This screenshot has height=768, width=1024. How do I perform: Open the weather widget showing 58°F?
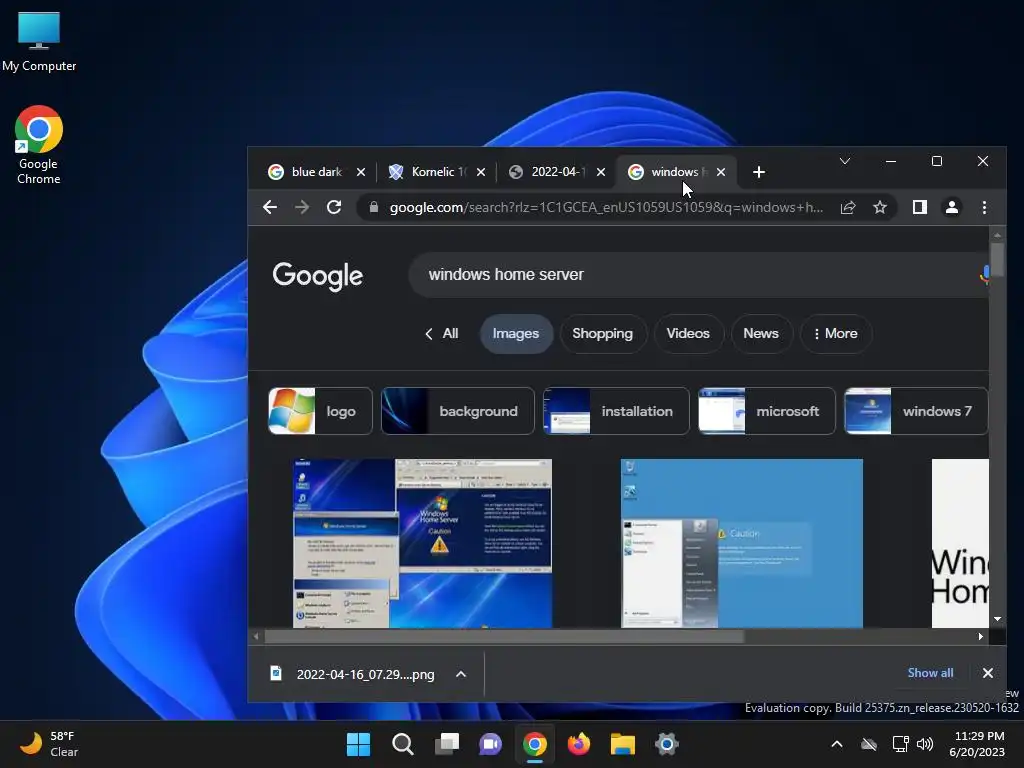tap(49, 744)
